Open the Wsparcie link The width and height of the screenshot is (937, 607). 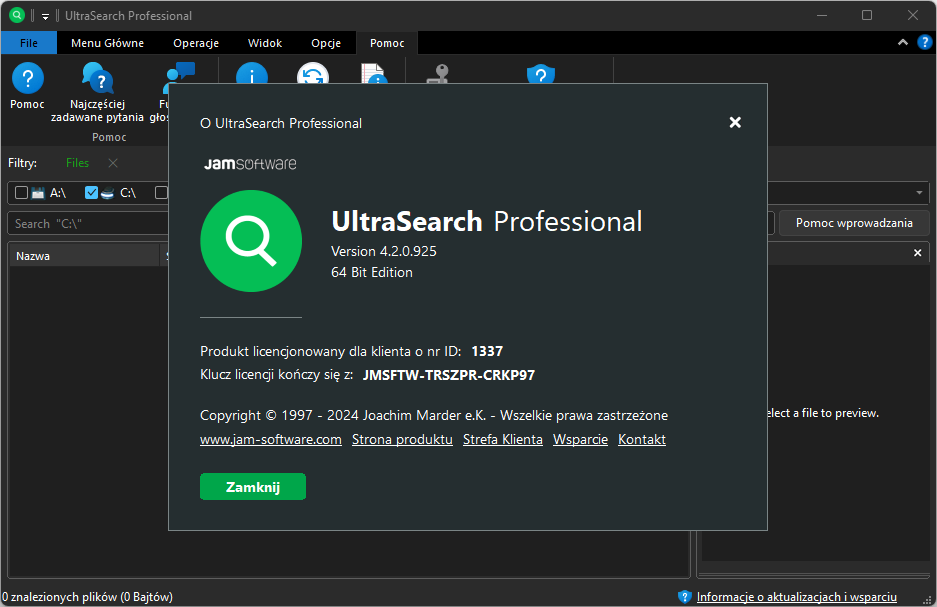(580, 440)
